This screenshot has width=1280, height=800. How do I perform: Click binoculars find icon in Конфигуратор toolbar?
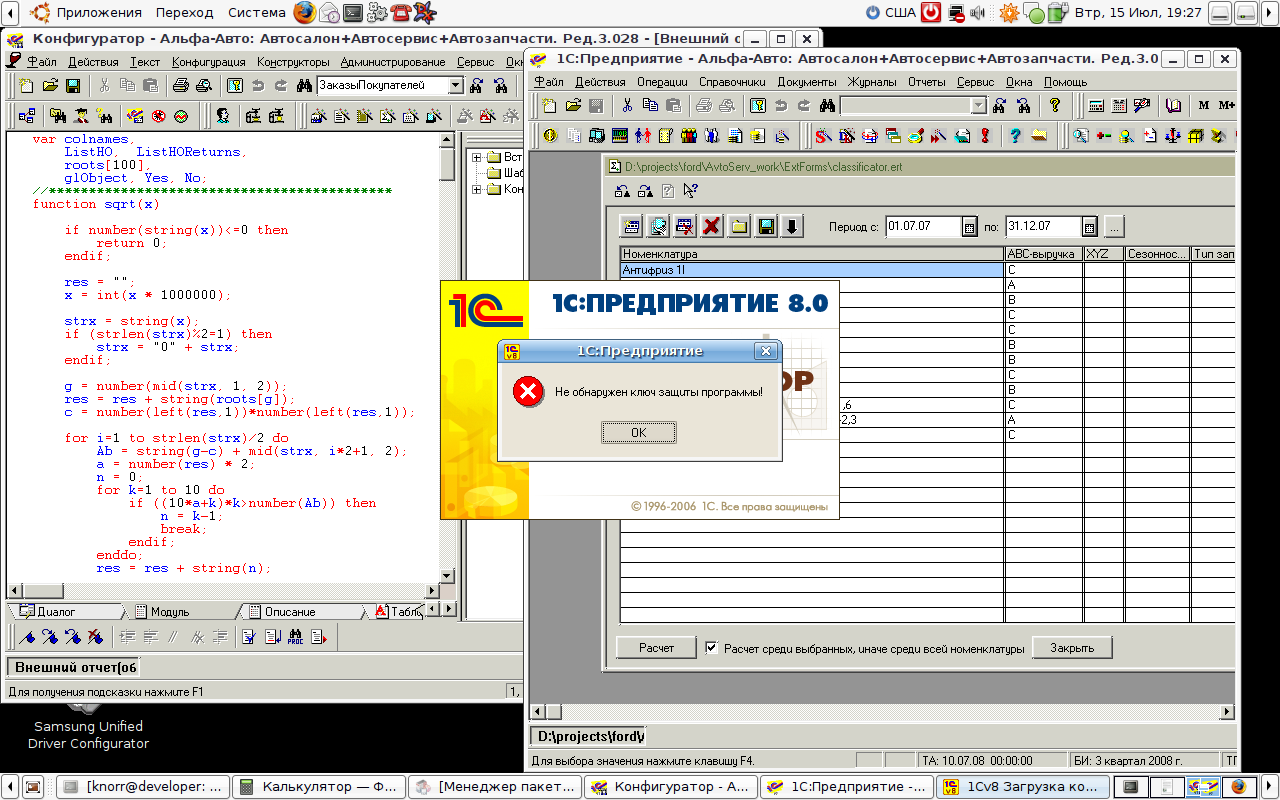[x=304, y=86]
